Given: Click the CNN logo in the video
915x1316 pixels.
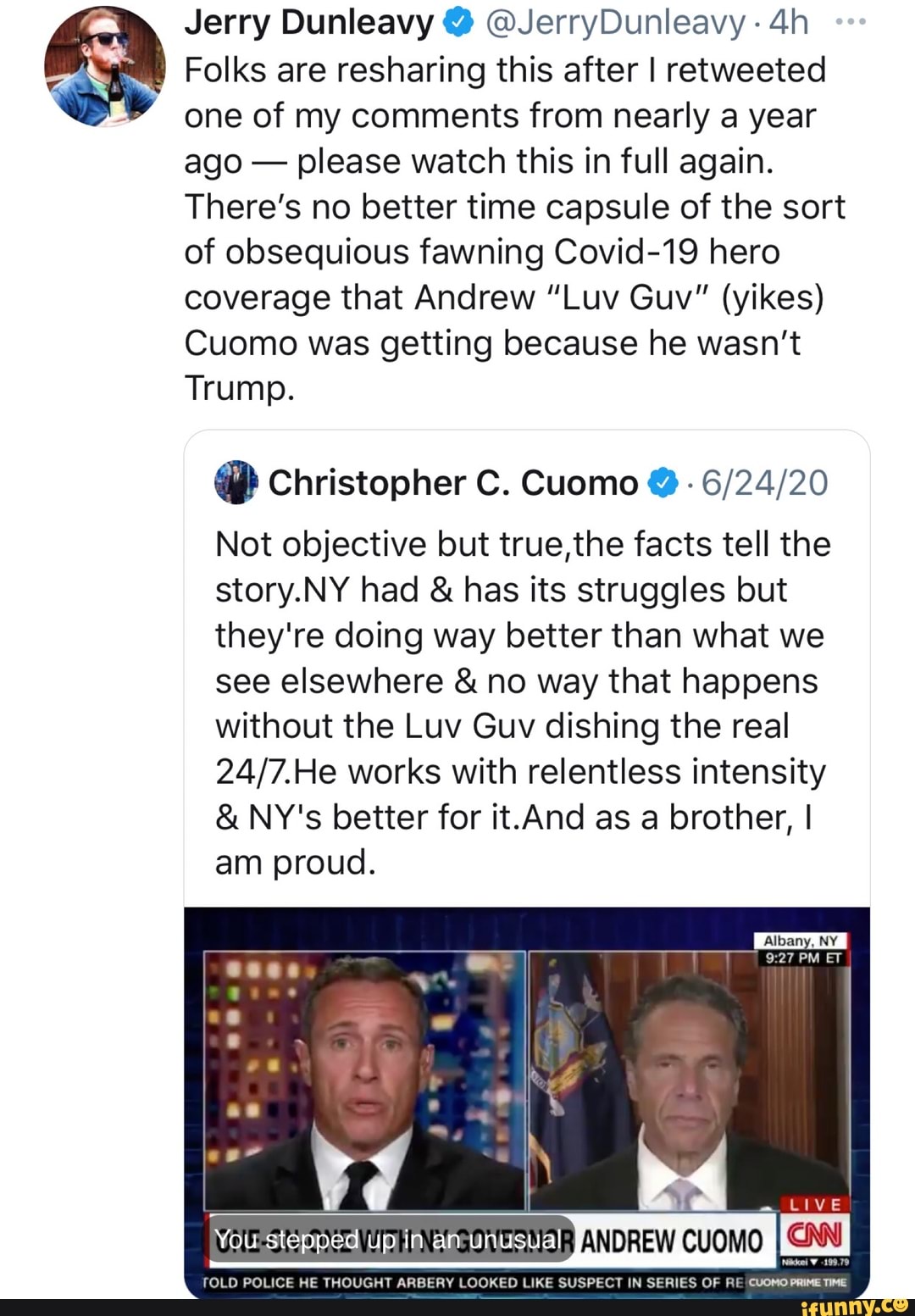Looking at the screenshot, I should [814, 1235].
